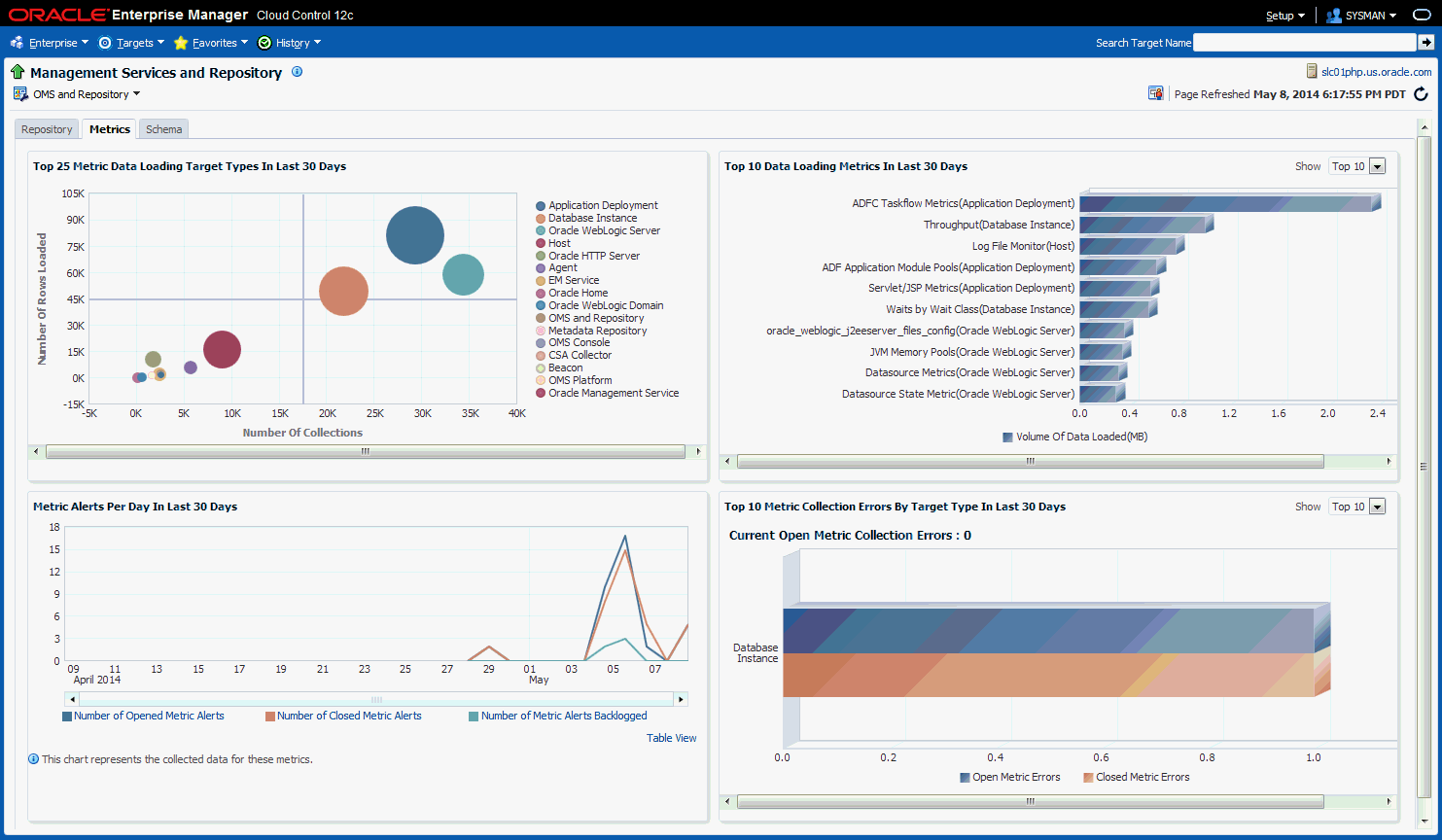Select the Metrics tab

pos(110,129)
